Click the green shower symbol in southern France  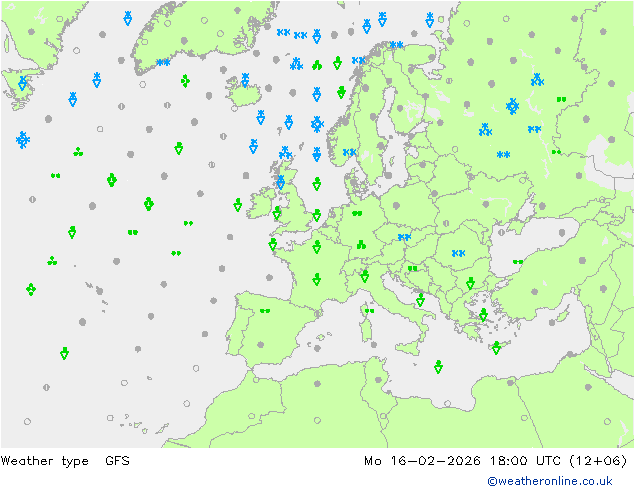click(317, 279)
